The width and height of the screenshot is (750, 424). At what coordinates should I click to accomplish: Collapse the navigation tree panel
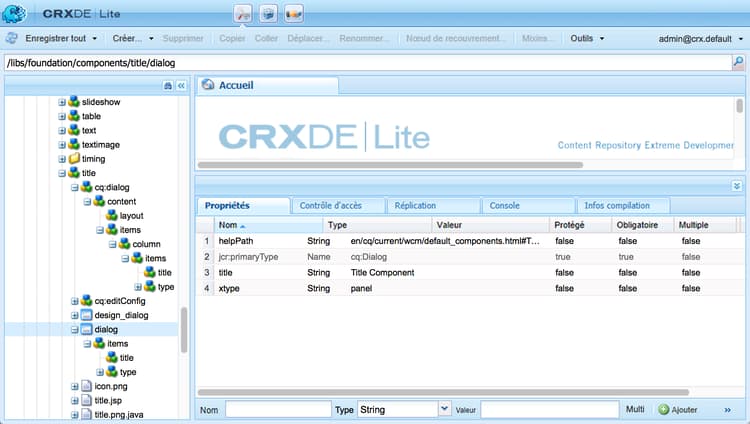coord(181,86)
